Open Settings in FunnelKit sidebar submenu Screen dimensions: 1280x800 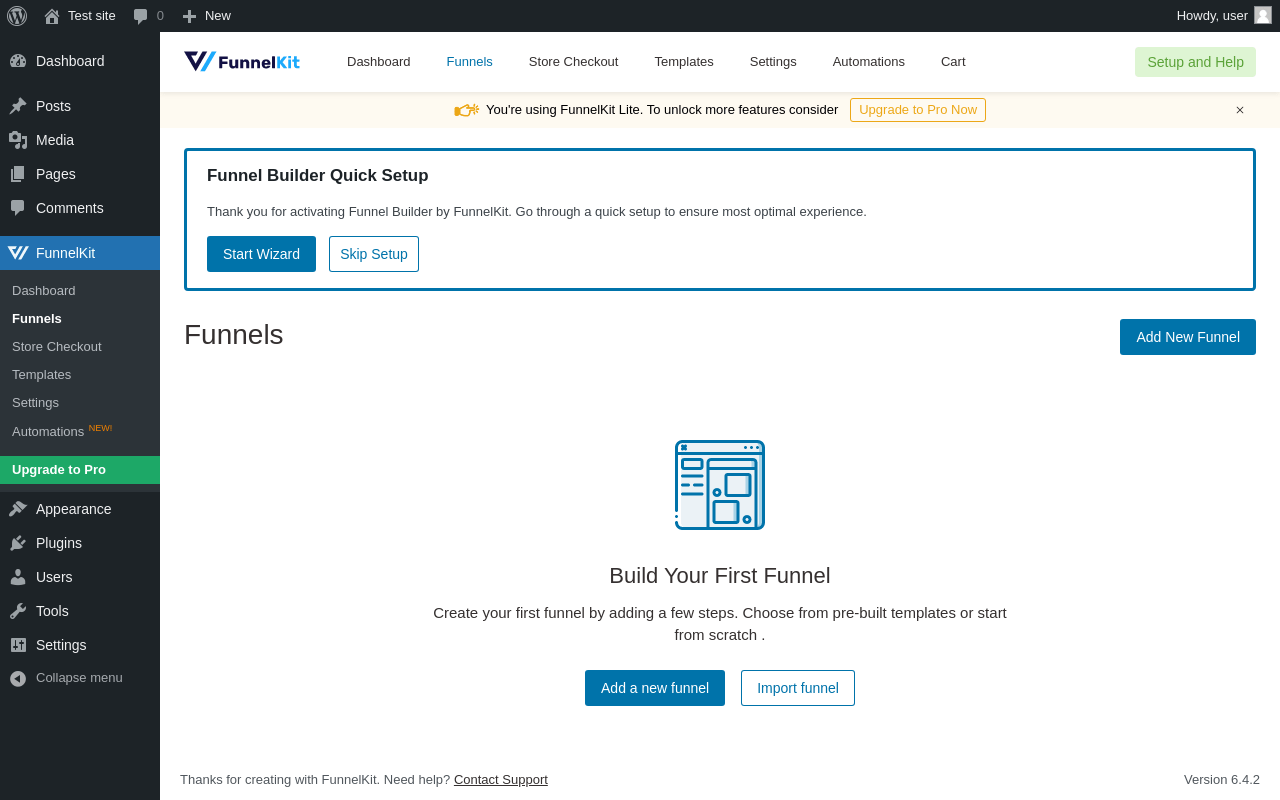[80, 403]
